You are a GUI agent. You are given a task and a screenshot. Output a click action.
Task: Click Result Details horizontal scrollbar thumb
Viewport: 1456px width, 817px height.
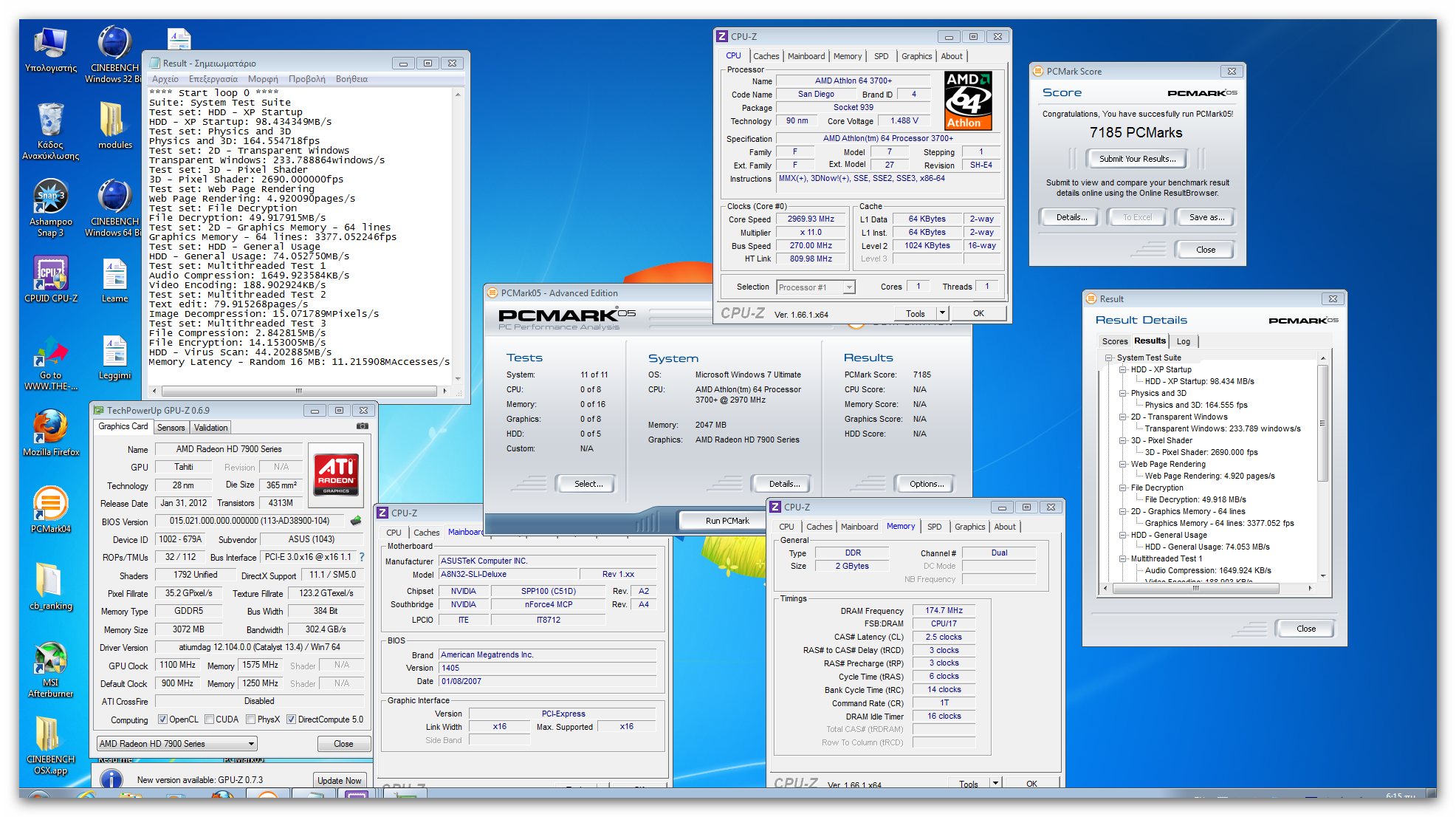tap(1195, 589)
